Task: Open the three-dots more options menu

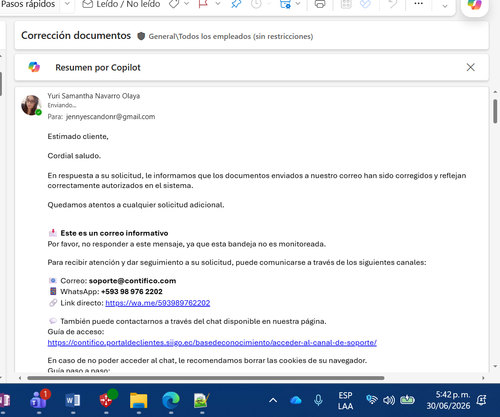Action: click(x=418, y=4)
